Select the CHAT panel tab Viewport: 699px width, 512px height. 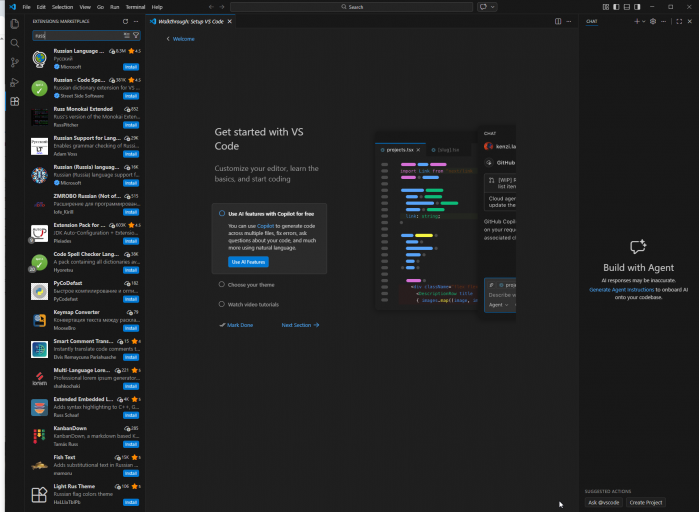592,21
